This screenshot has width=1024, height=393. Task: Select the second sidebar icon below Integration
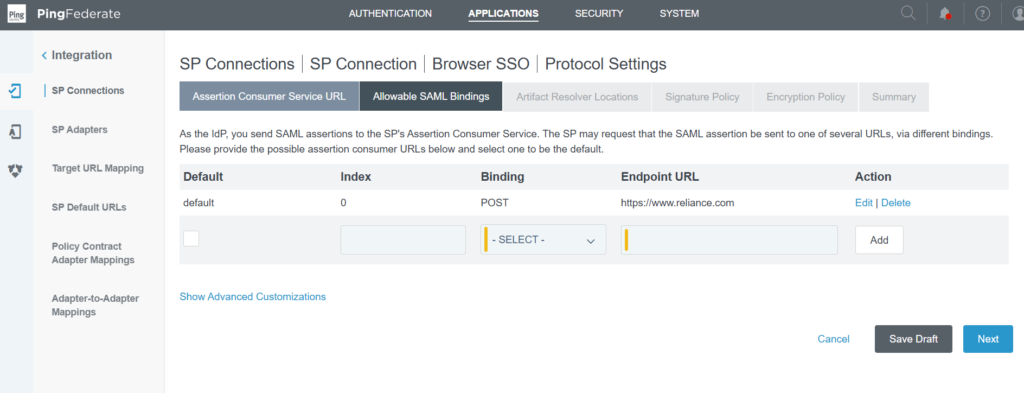click(x=16, y=131)
